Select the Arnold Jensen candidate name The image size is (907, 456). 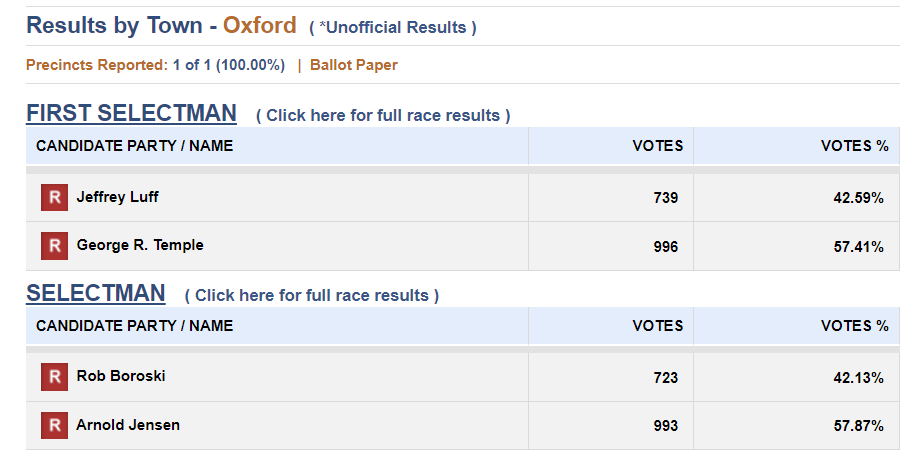(128, 425)
